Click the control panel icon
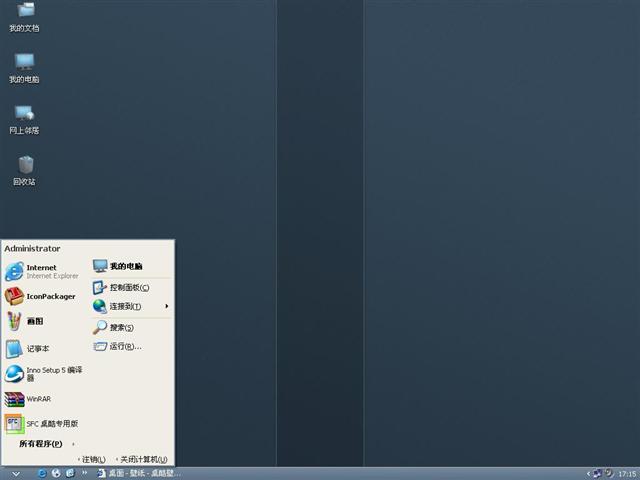The height and width of the screenshot is (480, 640). pos(100,287)
